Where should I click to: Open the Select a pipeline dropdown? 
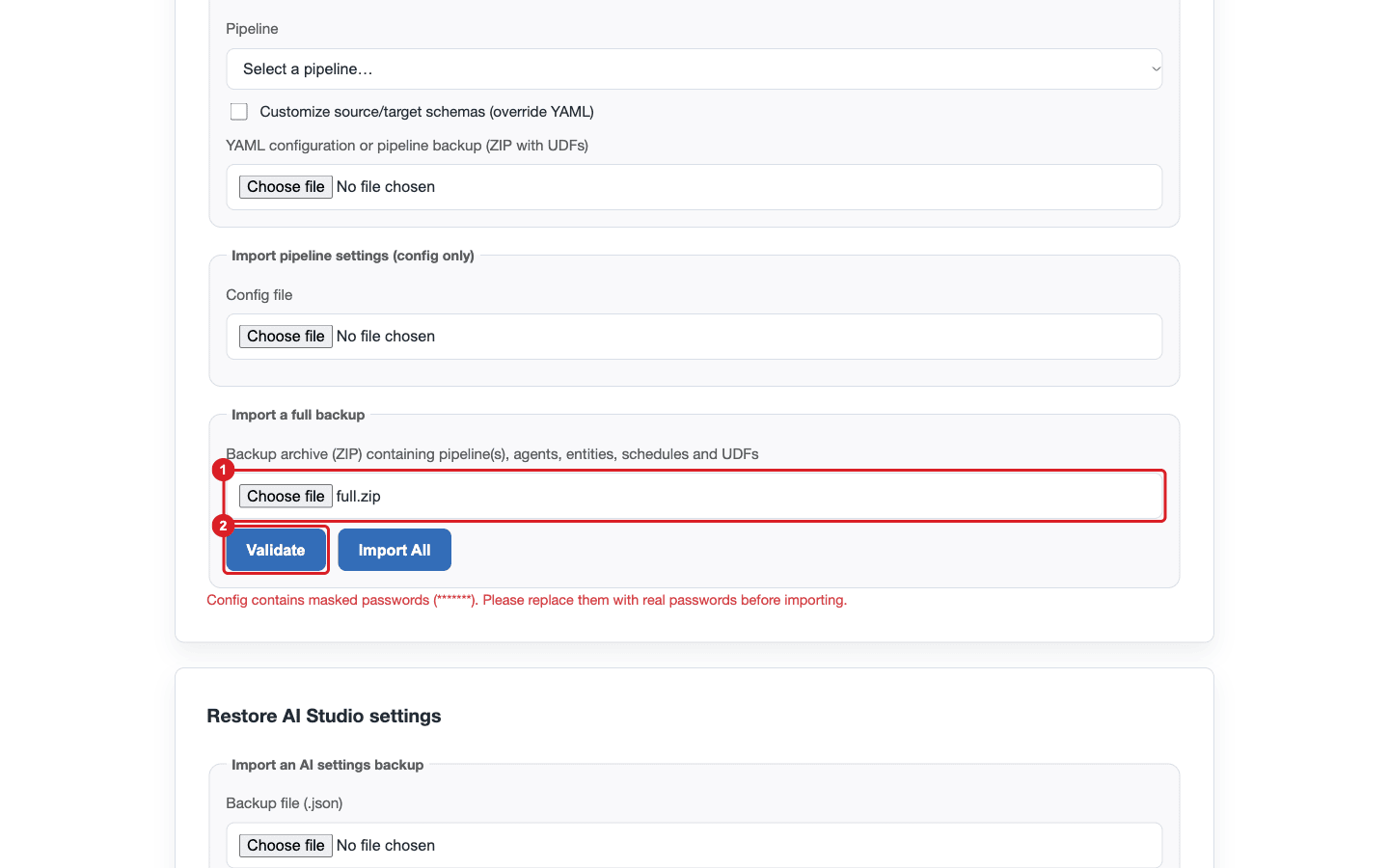click(694, 68)
